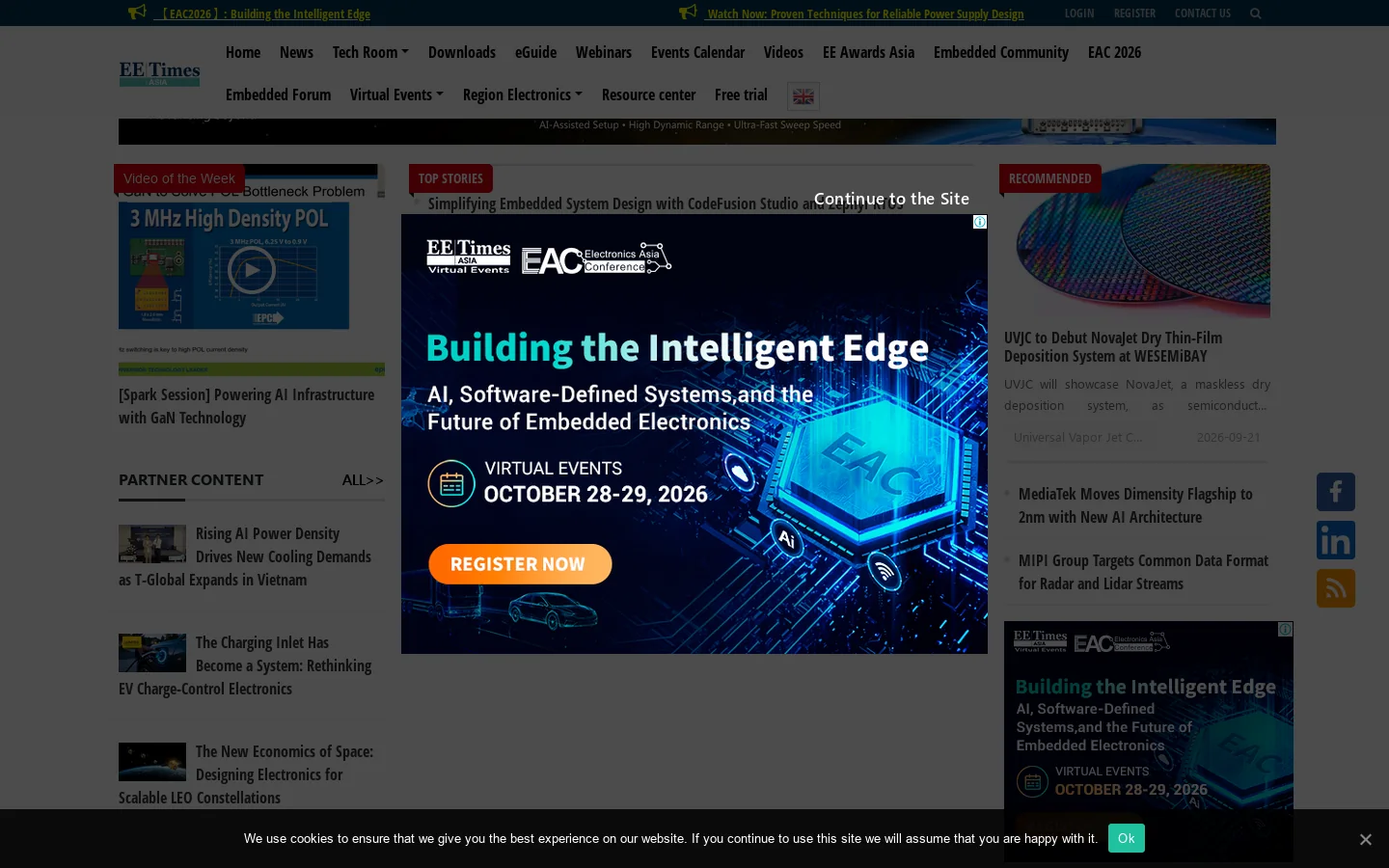The width and height of the screenshot is (1389, 868).
Task: Open Simplifying Embedded System Design story
Action: pos(666,203)
